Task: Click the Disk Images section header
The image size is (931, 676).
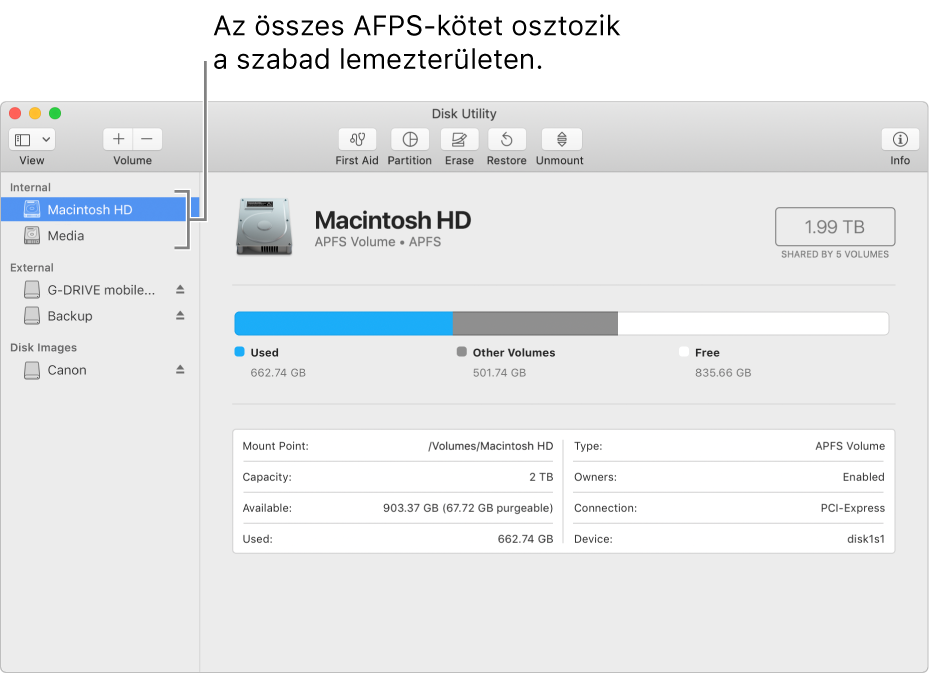Action: pyautogui.click(x=43, y=348)
